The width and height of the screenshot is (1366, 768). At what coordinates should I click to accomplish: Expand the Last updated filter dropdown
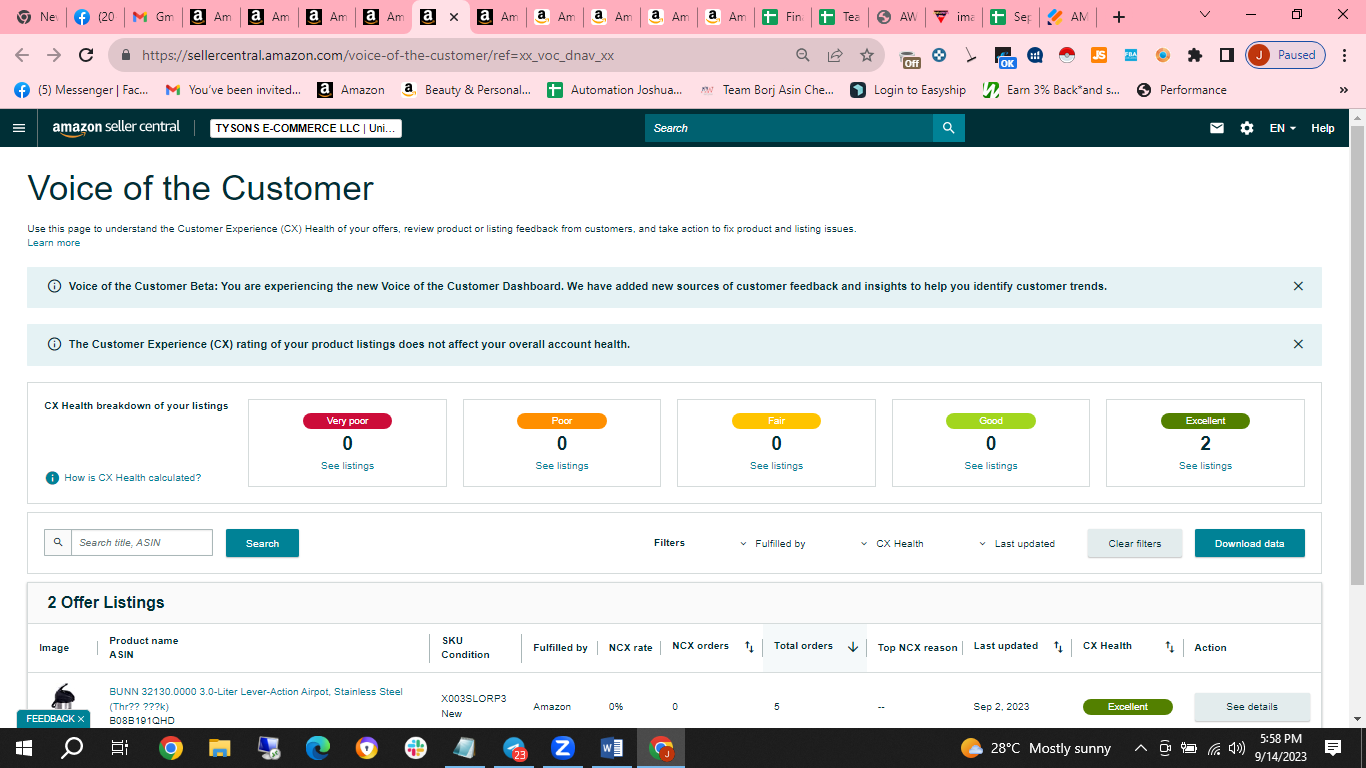pyautogui.click(x=1017, y=544)
